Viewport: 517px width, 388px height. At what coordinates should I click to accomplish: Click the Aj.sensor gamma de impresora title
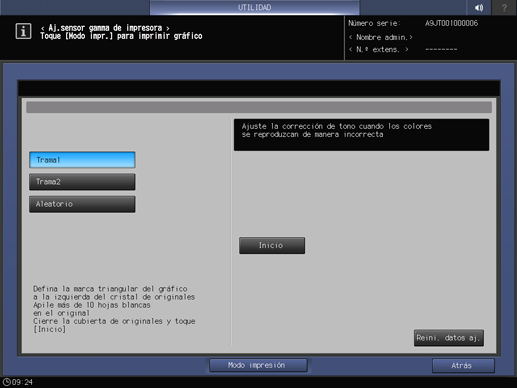coord(105,28)
